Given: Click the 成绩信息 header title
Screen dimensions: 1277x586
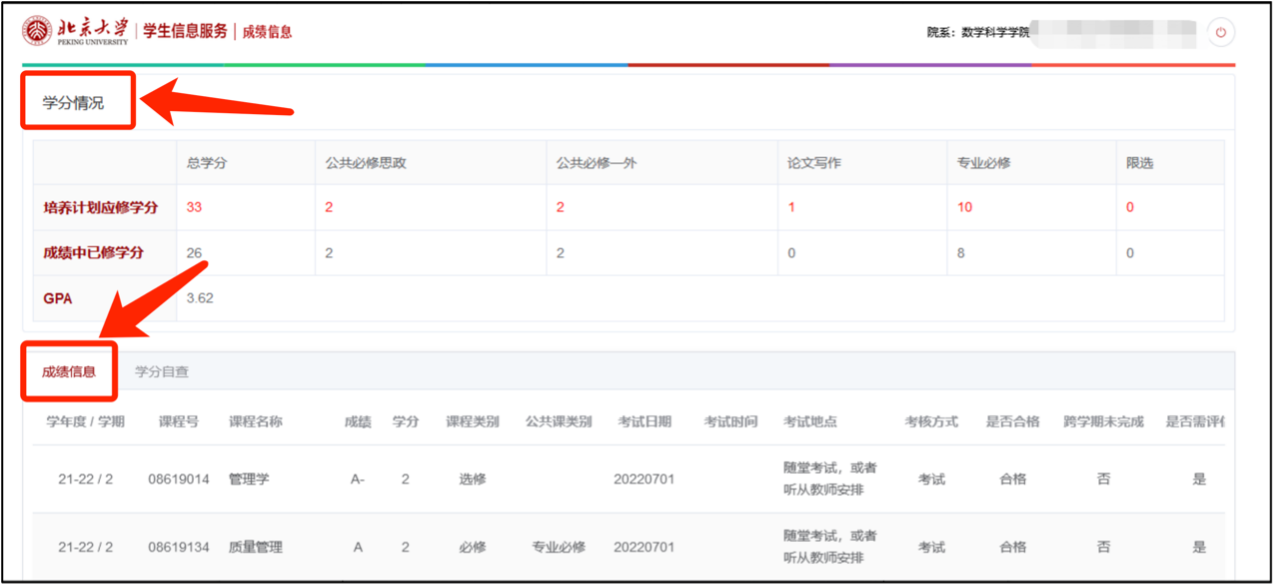Looking at the screenshot, I should point(267,32).
